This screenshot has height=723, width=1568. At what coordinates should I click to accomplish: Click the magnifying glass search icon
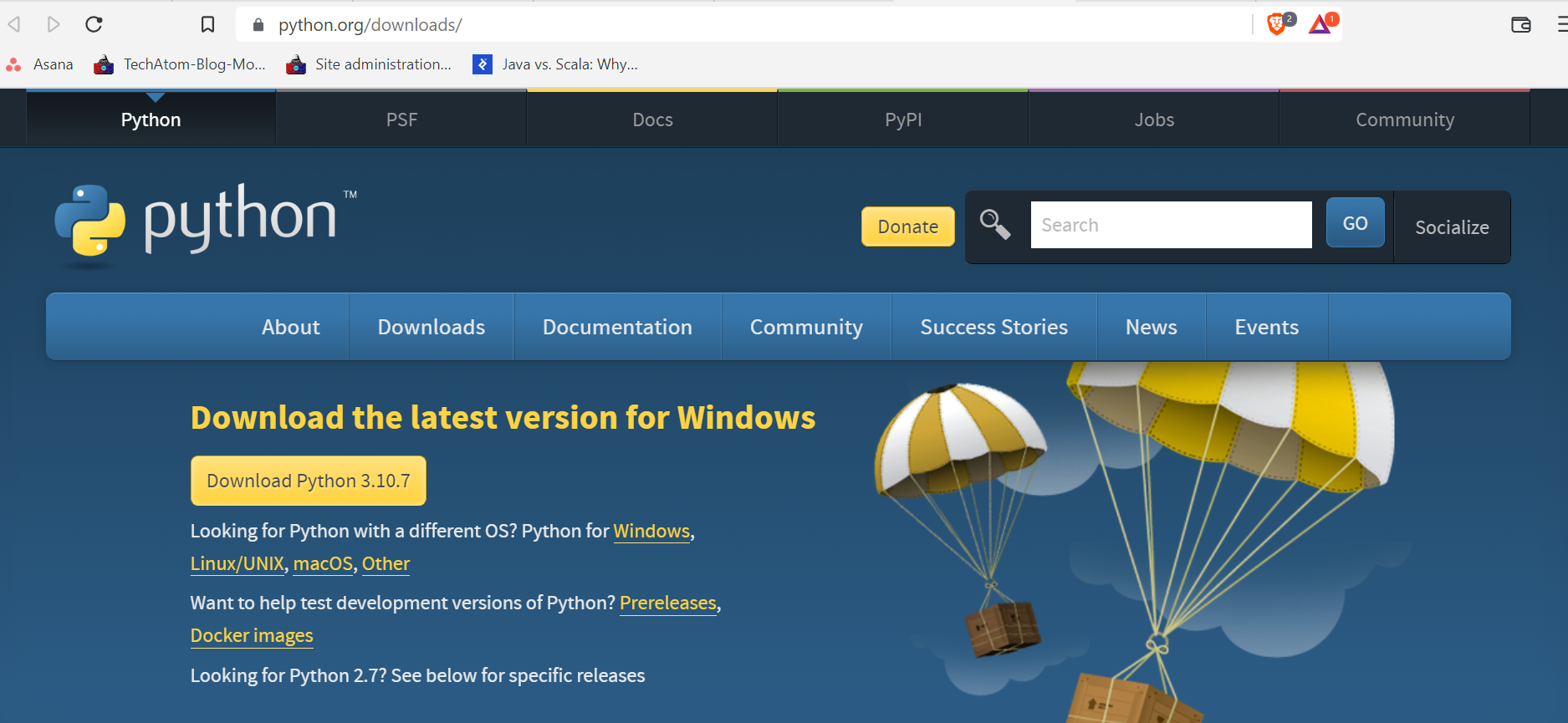[x=995, y=225]
